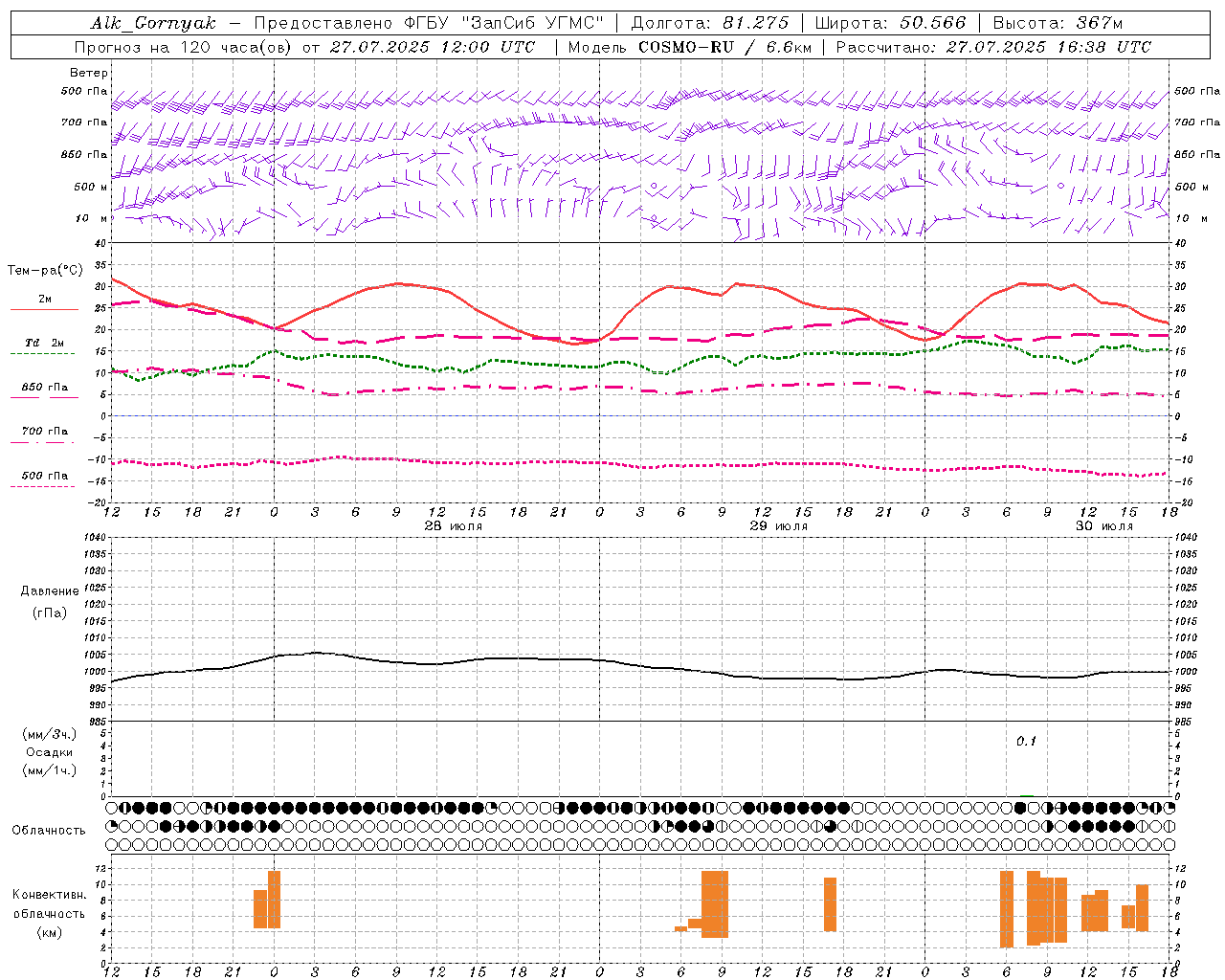The image size is (1225, 980).
Task: Click the '(км)' unit under convective cloudiness
Action: (50, 933)
